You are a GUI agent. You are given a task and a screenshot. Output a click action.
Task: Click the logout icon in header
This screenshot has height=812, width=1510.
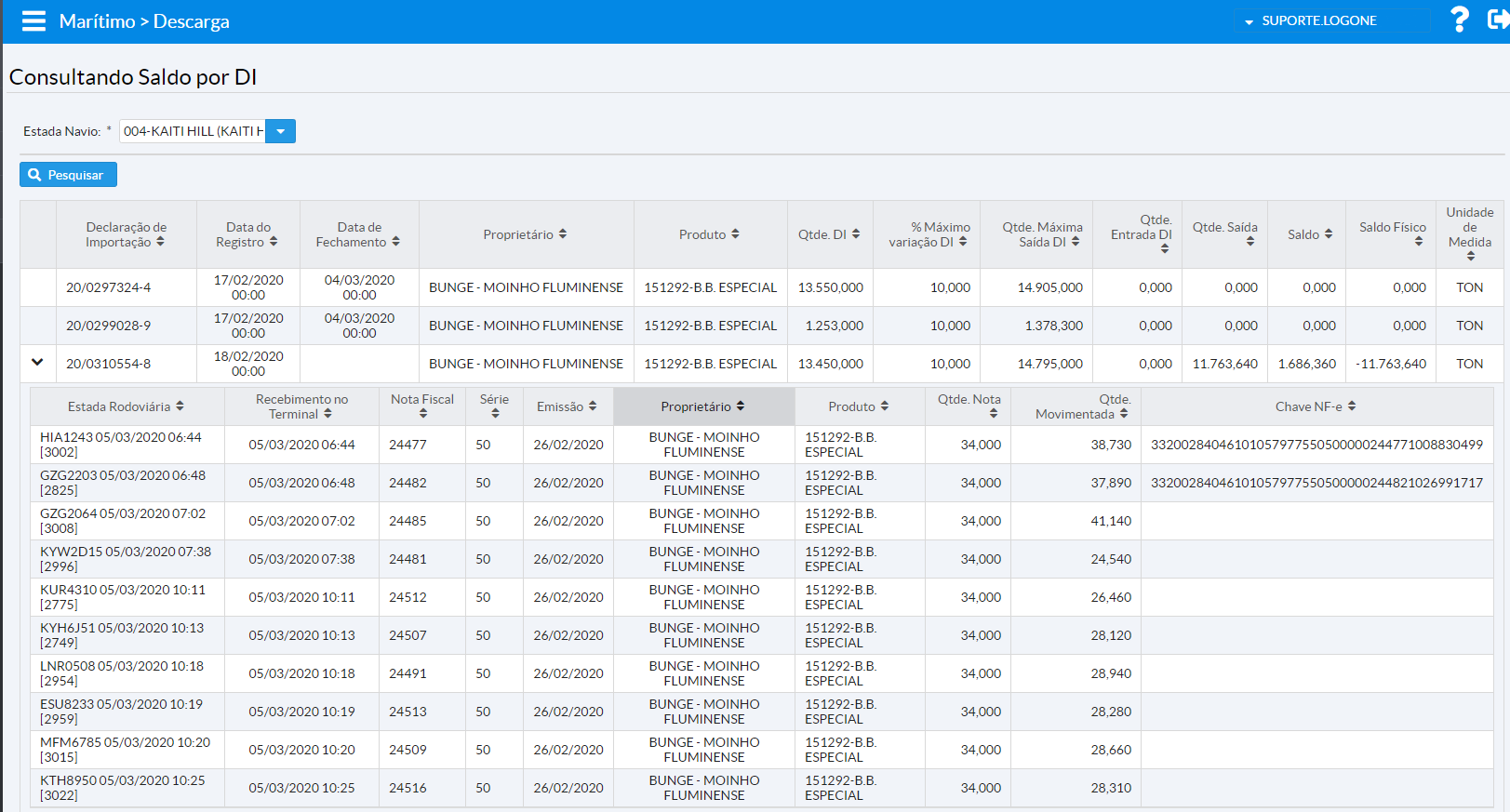[1498, 20]
